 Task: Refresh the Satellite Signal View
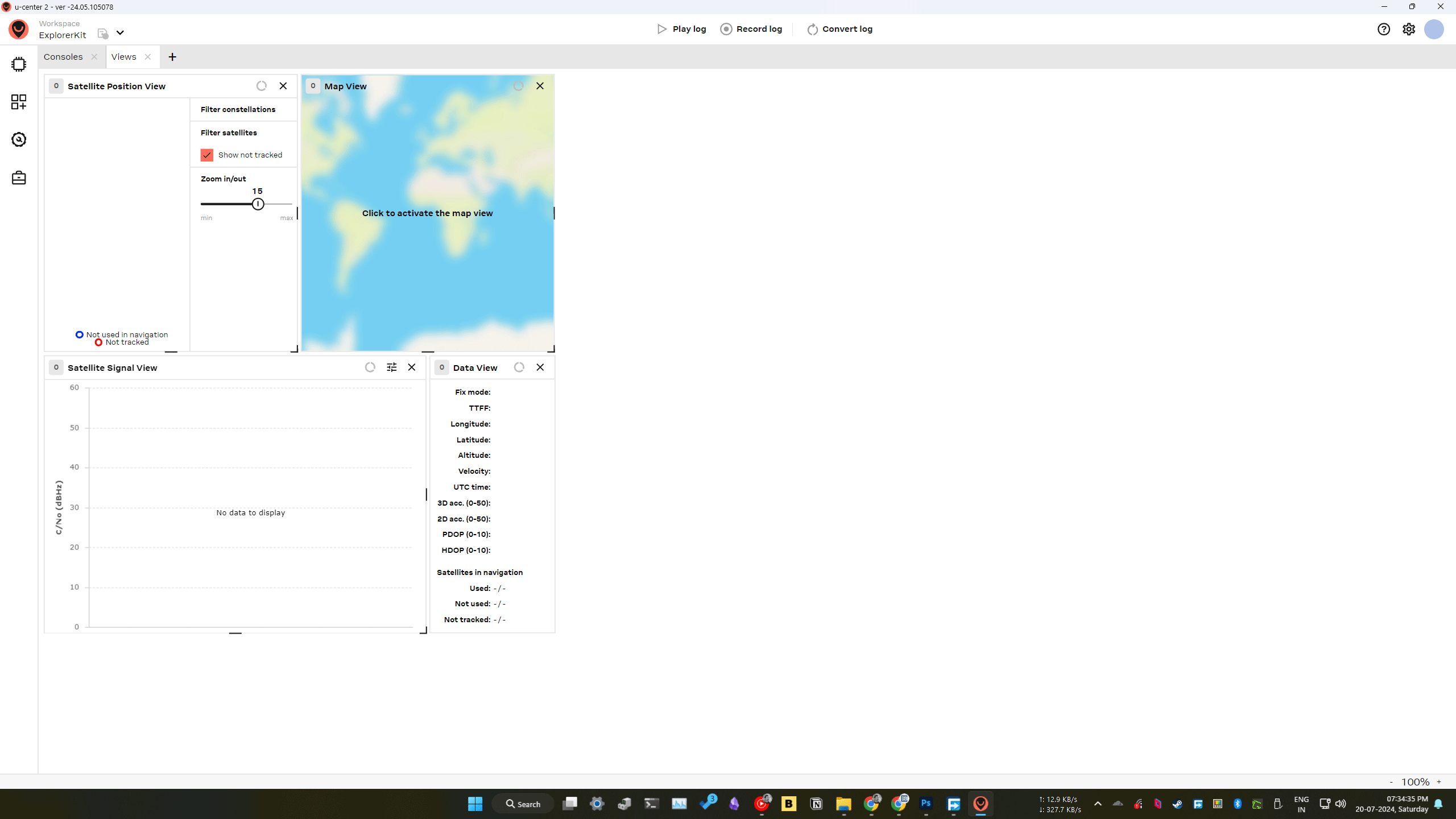coord(370,367)
